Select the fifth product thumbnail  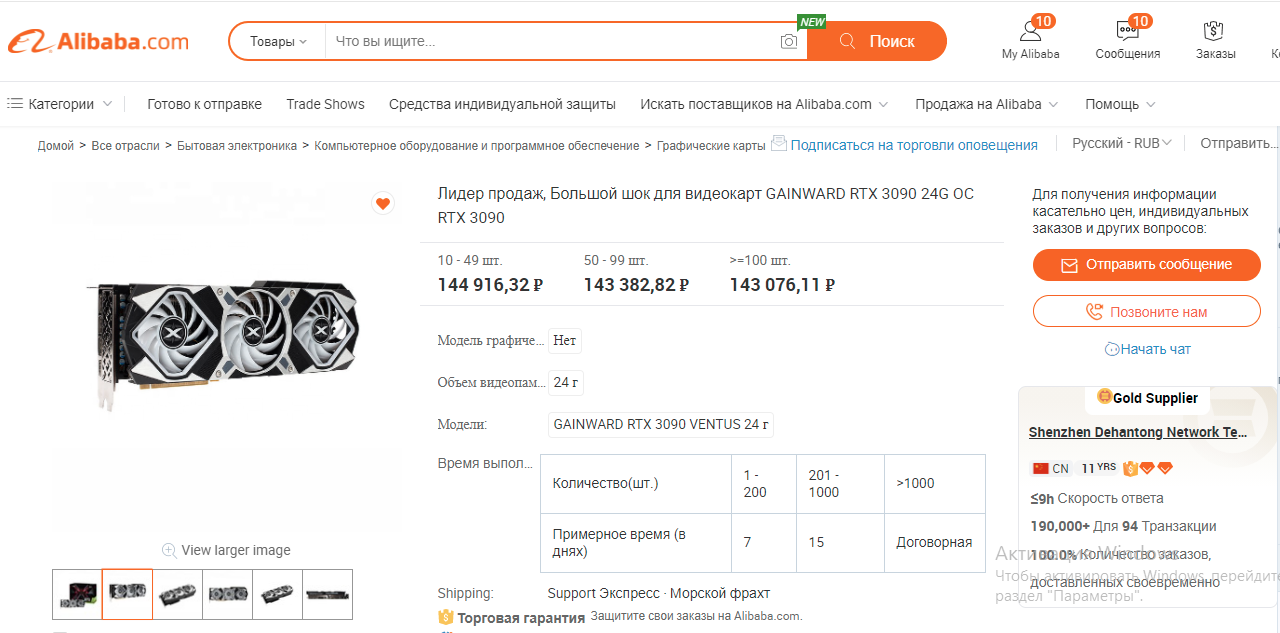point(277,594)
